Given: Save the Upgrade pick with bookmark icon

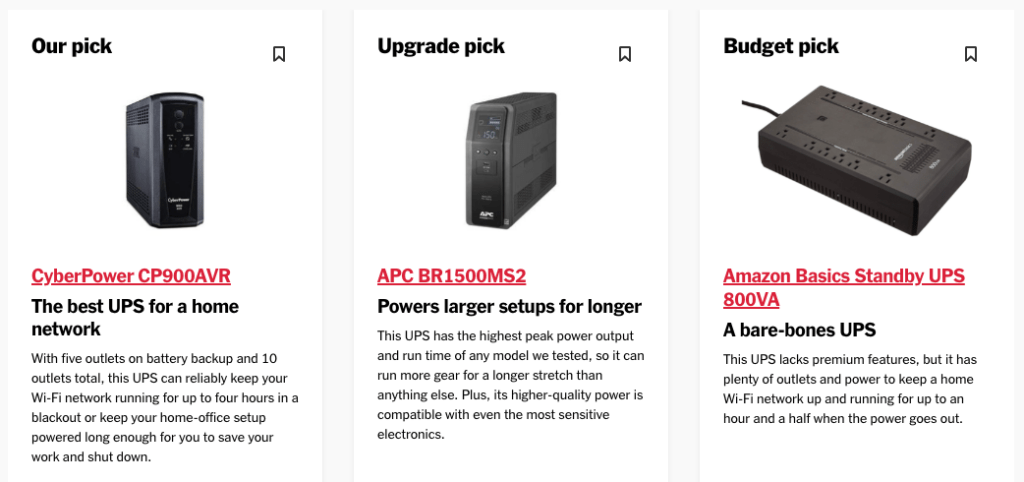Looking at the screenshot, I should coord(625,54).
